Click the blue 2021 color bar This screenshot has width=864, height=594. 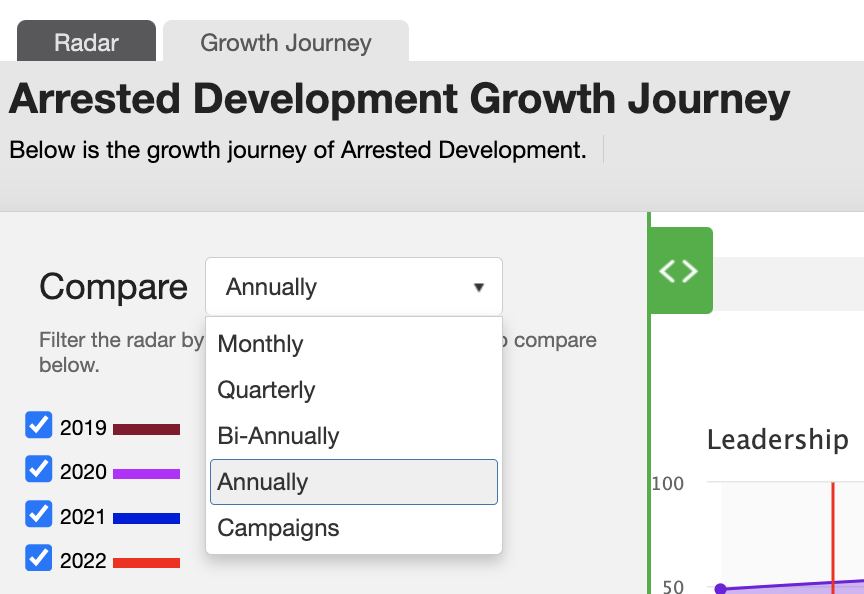147,518
